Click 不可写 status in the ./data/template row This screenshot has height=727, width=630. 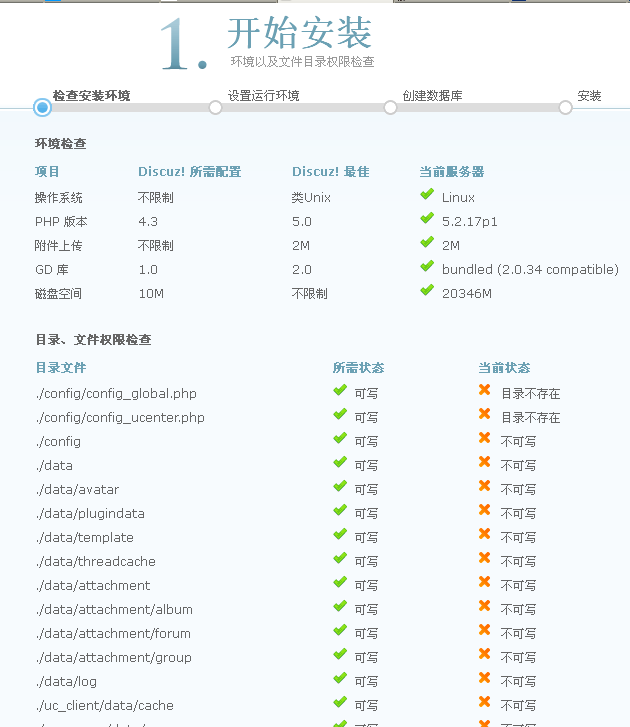click(518, 538)
